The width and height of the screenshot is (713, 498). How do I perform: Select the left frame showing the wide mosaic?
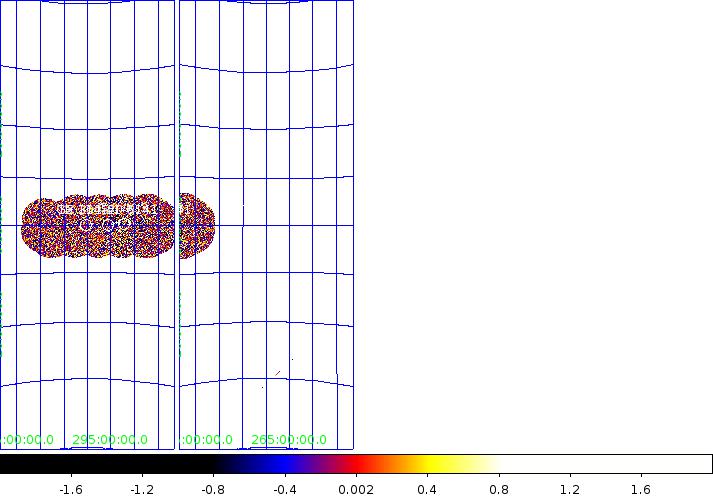(x=87, y=225)
